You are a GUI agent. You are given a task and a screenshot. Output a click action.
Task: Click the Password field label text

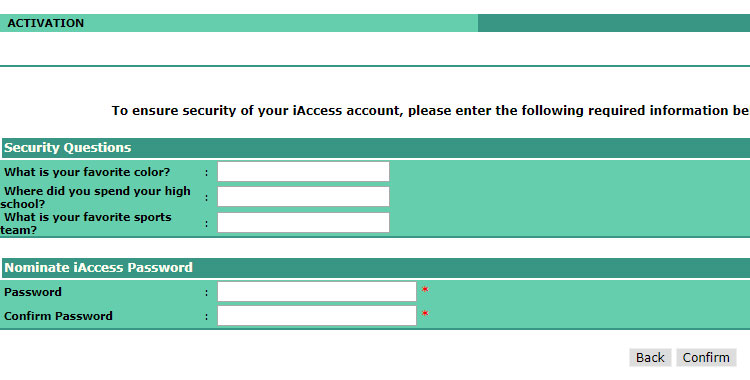click(x=33, y=292)
